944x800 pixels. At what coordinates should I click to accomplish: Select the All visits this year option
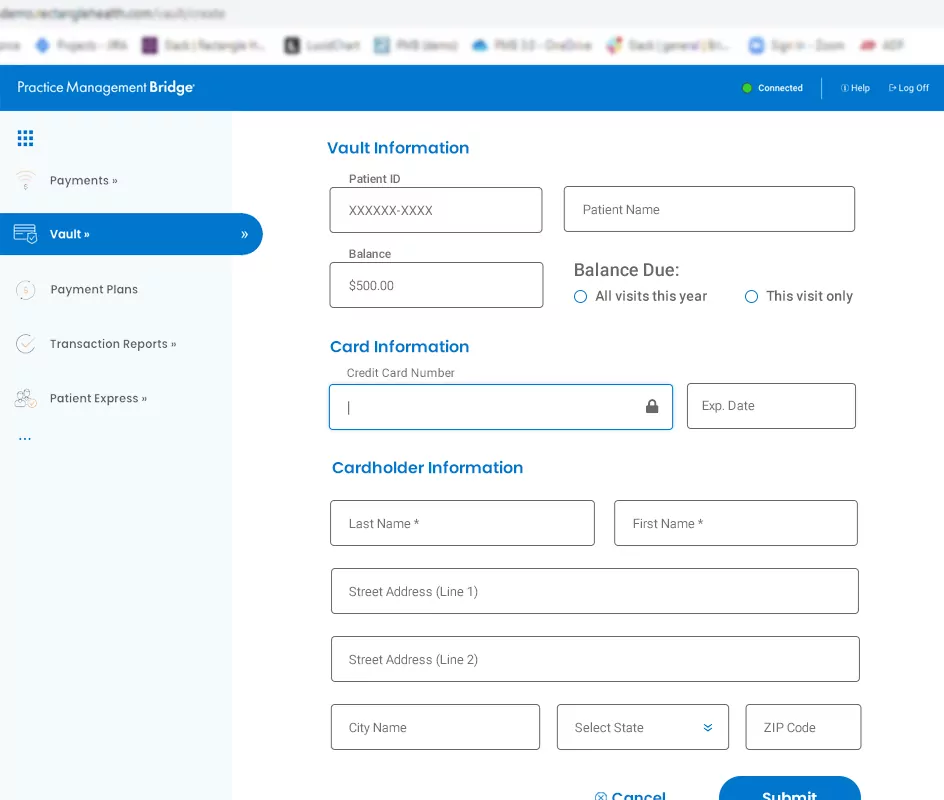pyautogui.click(x=580, y=297)
